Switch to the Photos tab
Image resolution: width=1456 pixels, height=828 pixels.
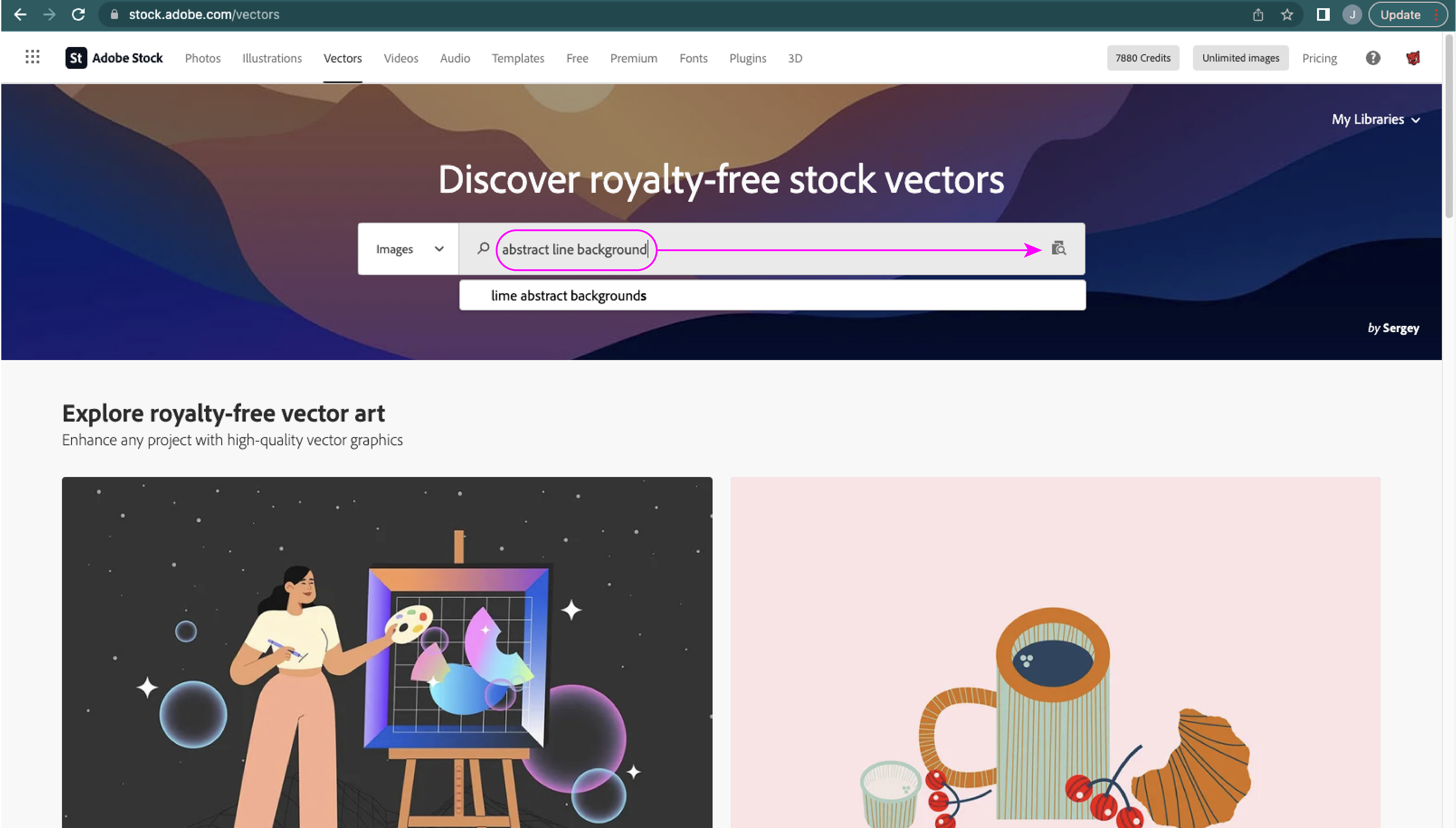click(x=203, y=58)
